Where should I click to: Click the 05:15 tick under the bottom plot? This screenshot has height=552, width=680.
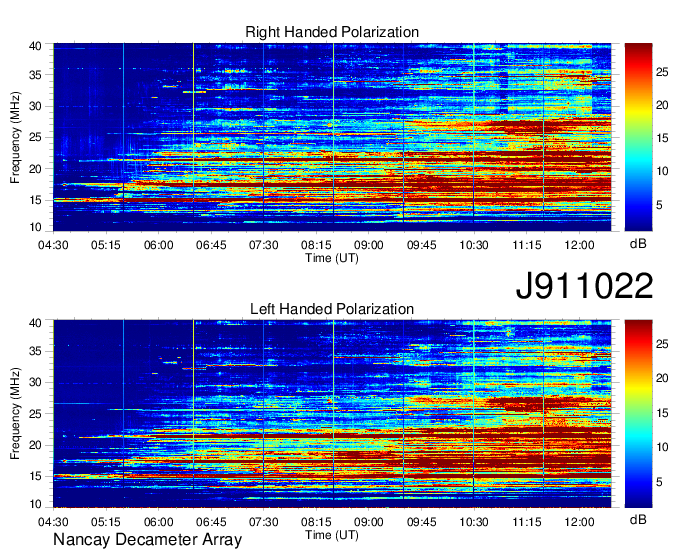106,522
